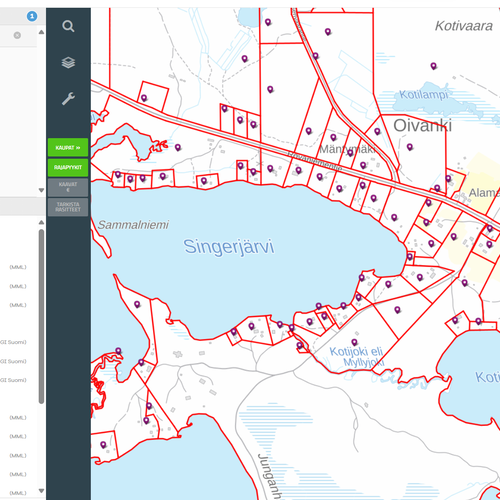Open the wrench tools menu

point(68,99)
